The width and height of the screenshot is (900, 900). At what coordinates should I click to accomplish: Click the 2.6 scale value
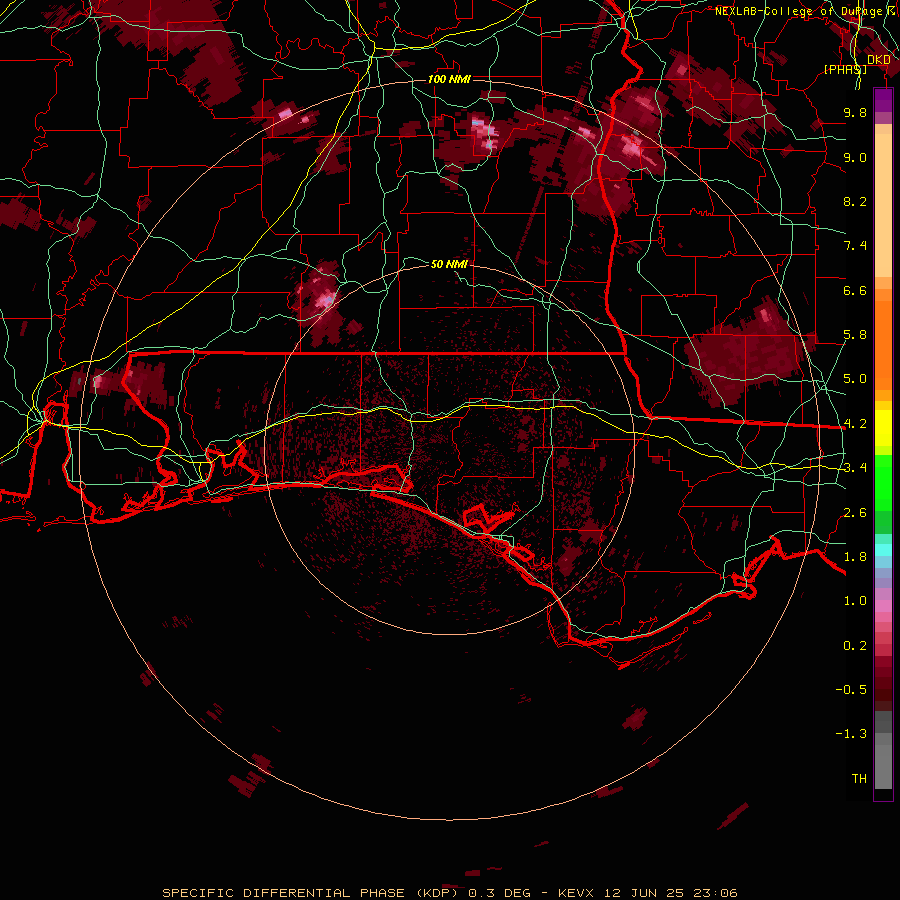pos(855,513)
